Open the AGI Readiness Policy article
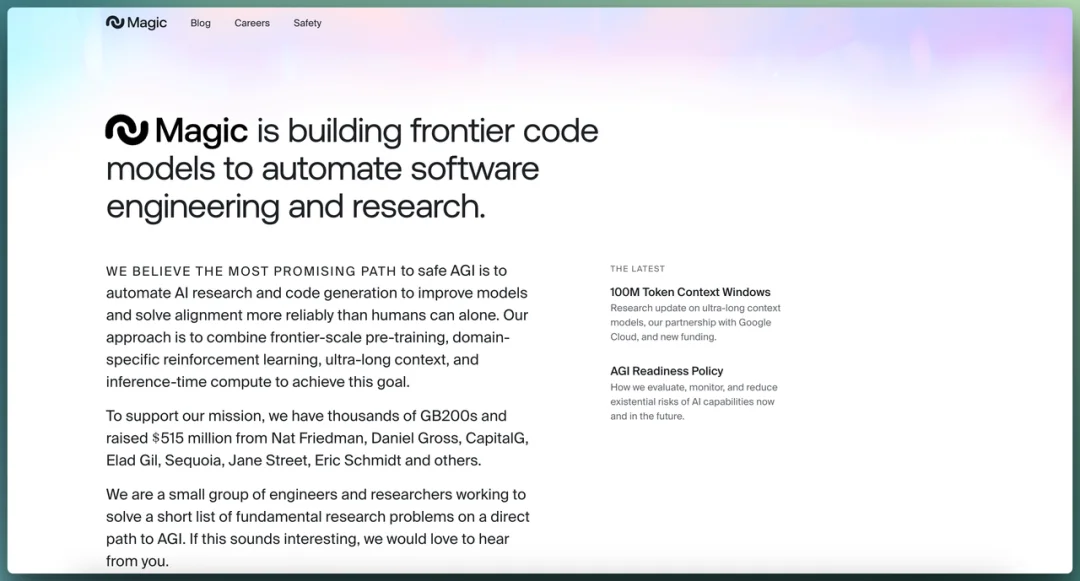This screenshot has width=1080, height=581. pos(667,371)
